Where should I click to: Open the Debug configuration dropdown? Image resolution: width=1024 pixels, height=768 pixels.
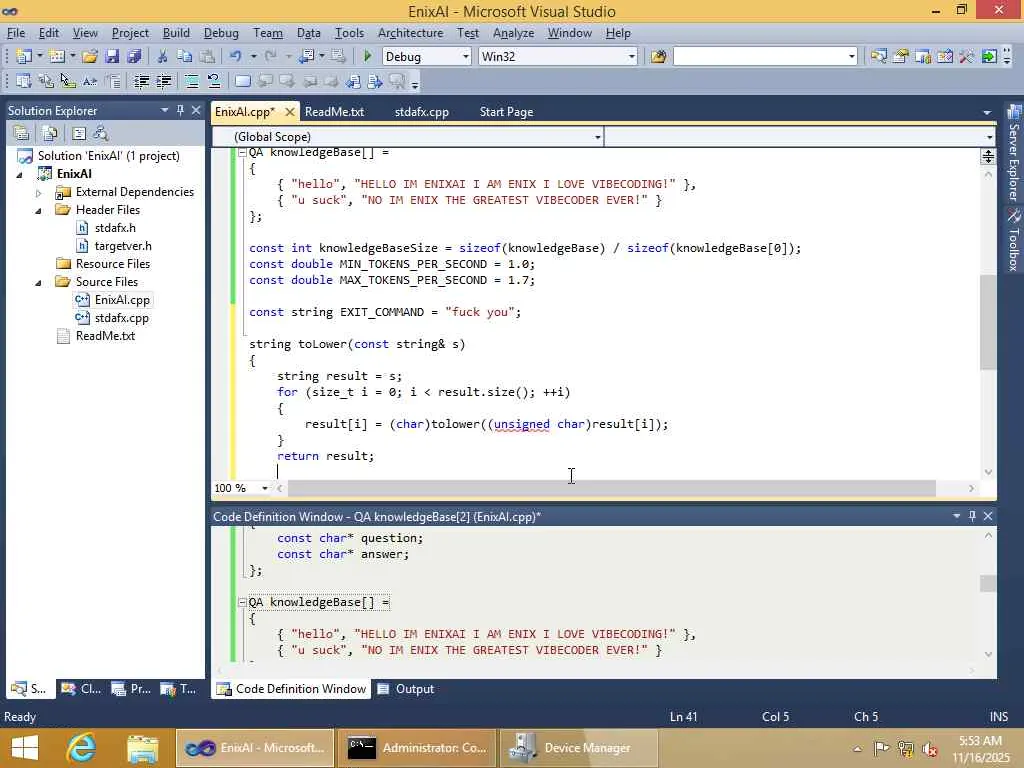pos(466,57)
